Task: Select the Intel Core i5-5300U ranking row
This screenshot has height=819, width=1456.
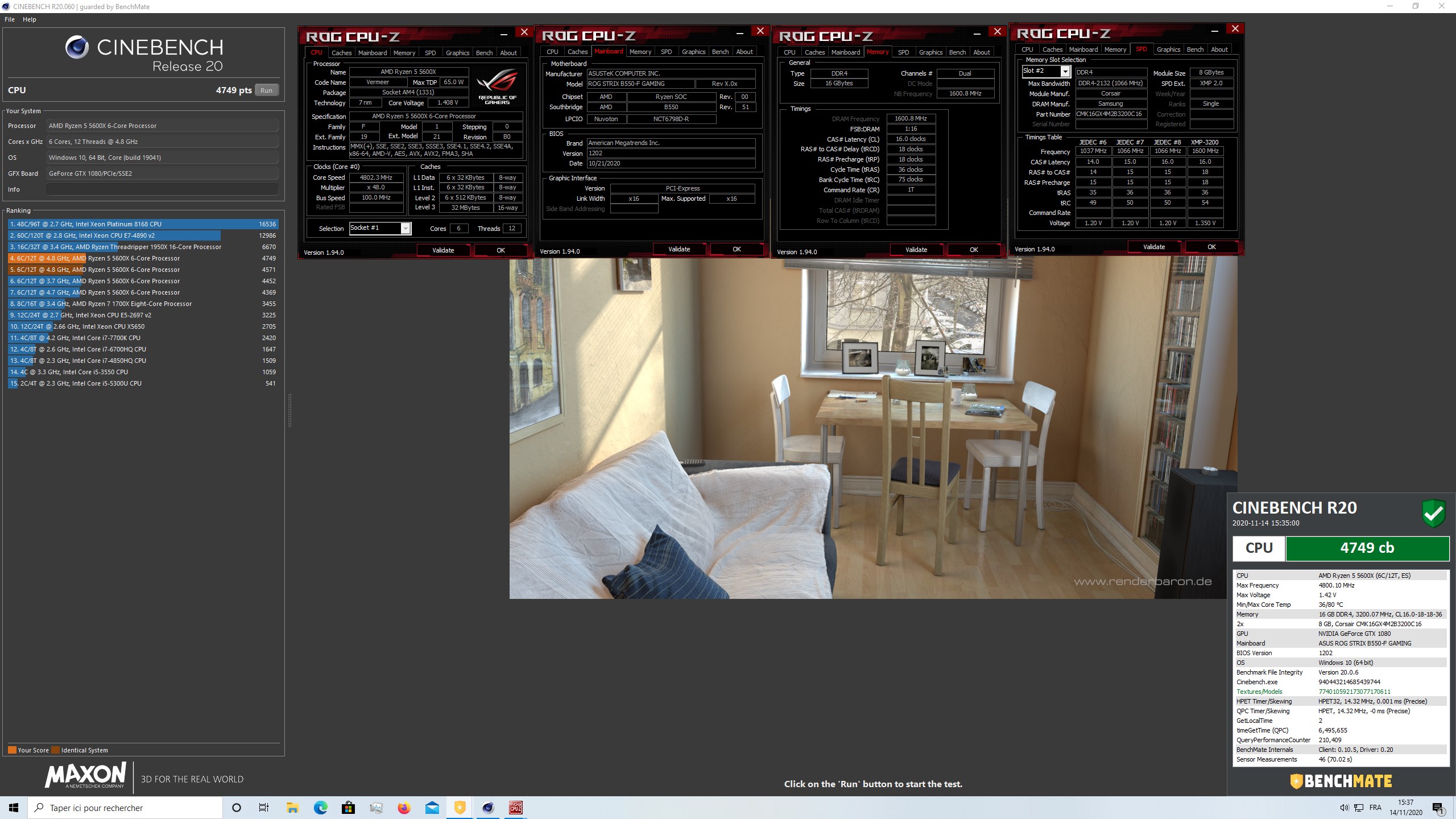Action: tap(143, 383)
